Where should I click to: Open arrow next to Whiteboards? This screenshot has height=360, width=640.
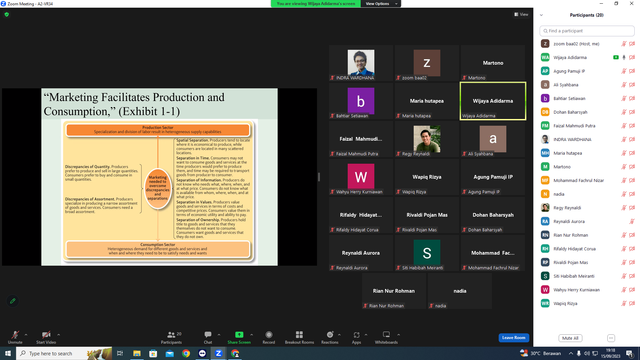[398, 335]
